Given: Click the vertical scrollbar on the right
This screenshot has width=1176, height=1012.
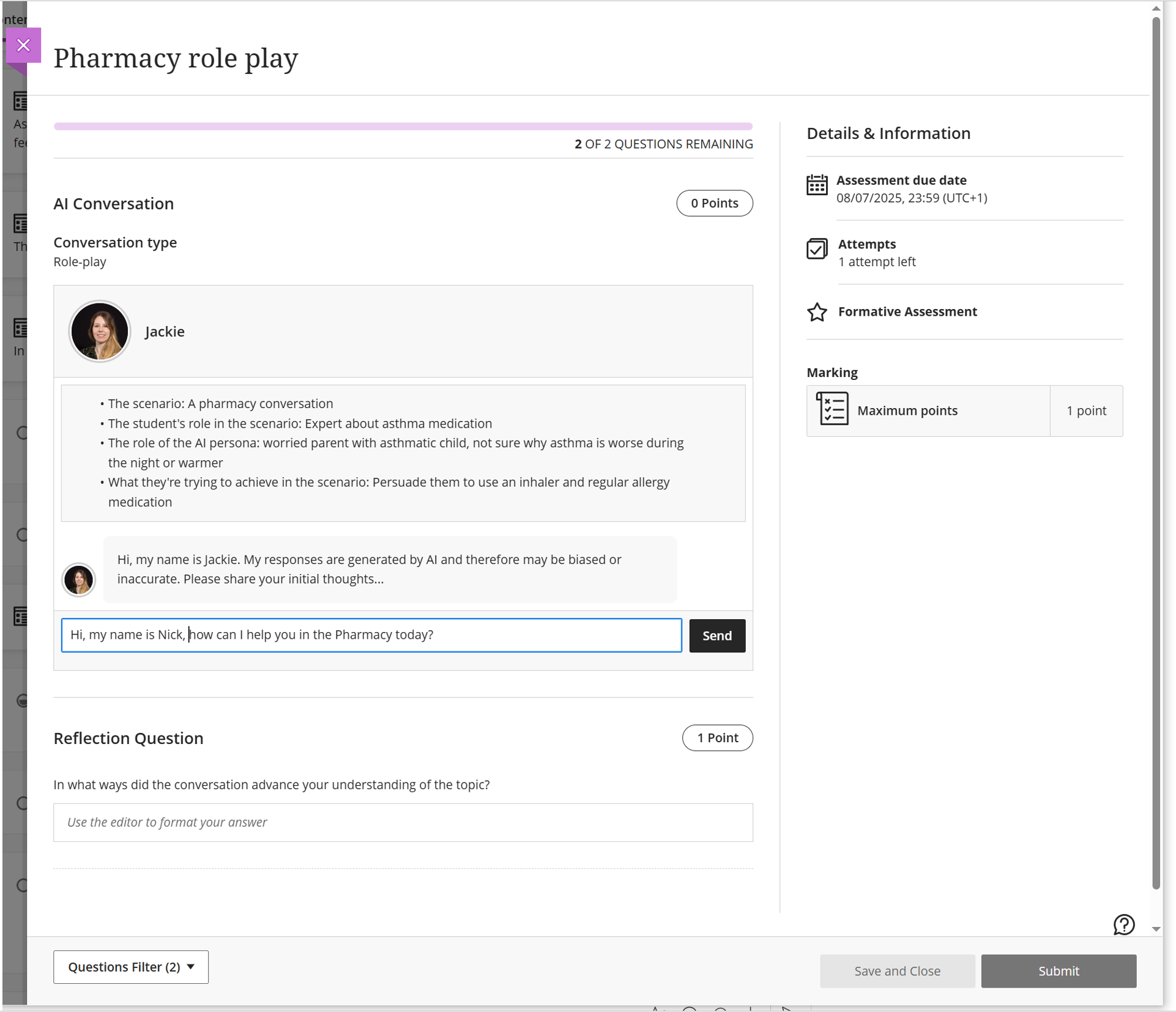Looking at the screenshot, I should point(1155,453).
